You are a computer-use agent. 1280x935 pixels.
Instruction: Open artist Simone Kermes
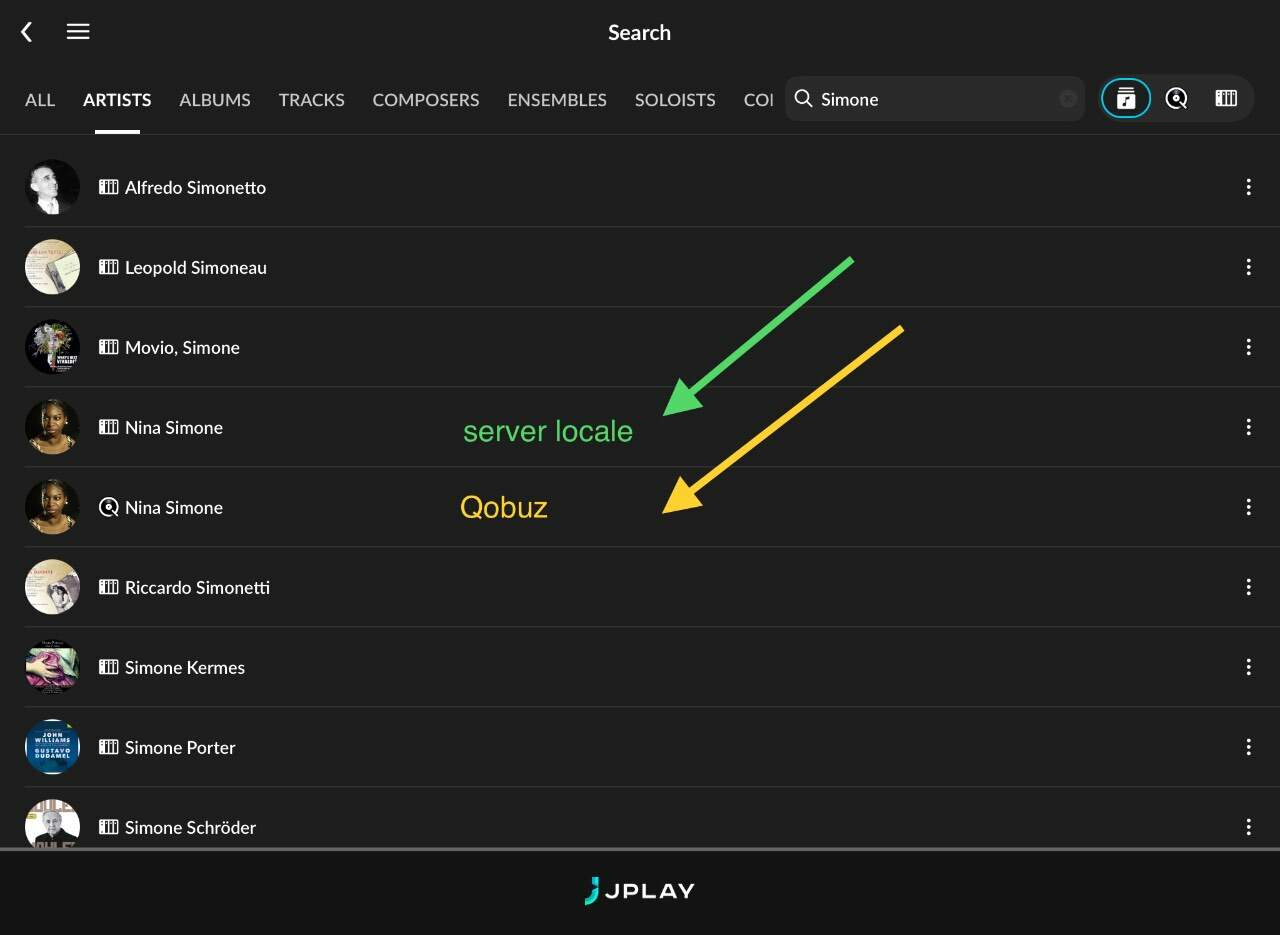[x=640, y=667]
